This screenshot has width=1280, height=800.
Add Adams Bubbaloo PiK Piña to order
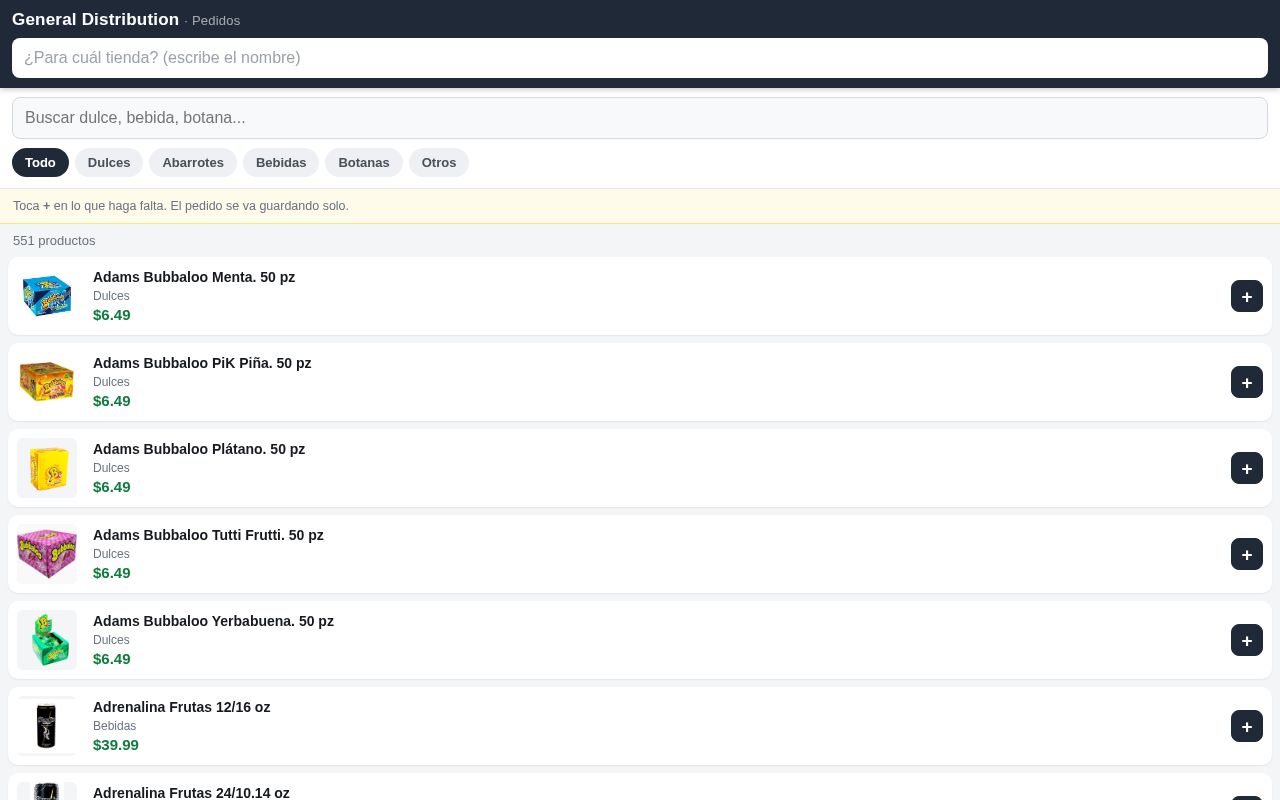coord(1247,382)
